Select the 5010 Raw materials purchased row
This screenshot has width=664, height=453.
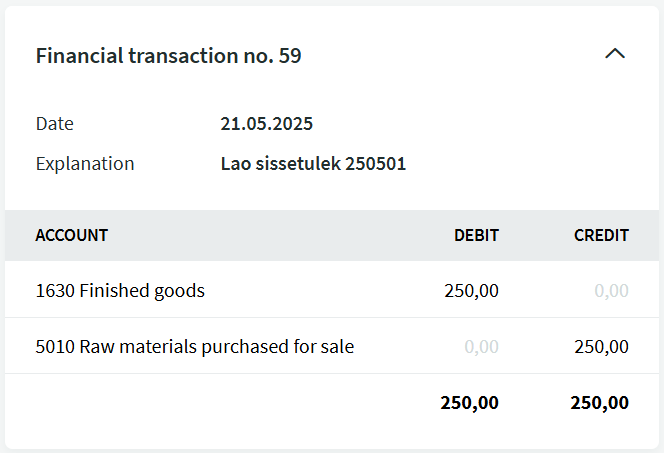coord(332,346)
